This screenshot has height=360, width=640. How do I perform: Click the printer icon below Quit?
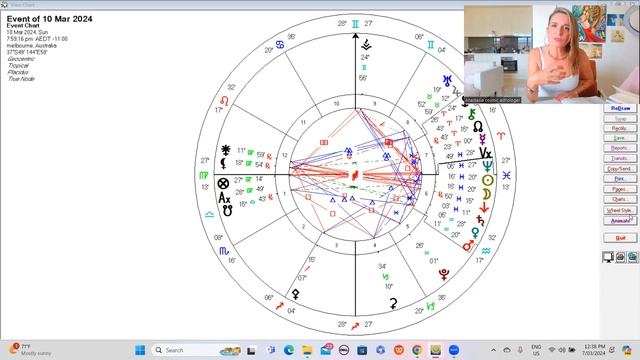point(620,257)
